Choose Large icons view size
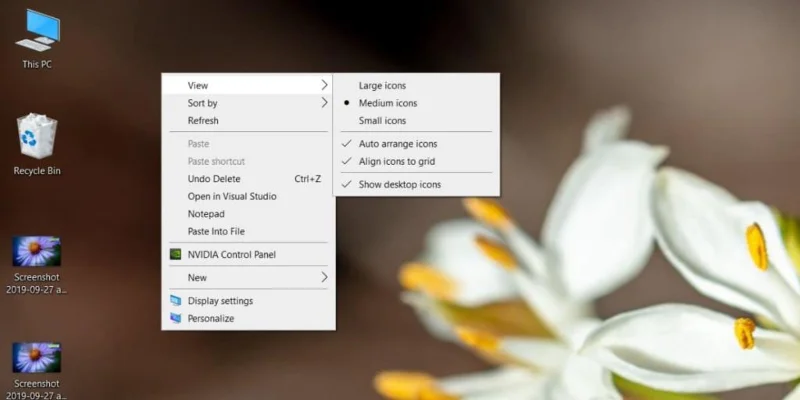Viewport: 800px width, 400px height. pyautogui.click(x=416, y=86)
